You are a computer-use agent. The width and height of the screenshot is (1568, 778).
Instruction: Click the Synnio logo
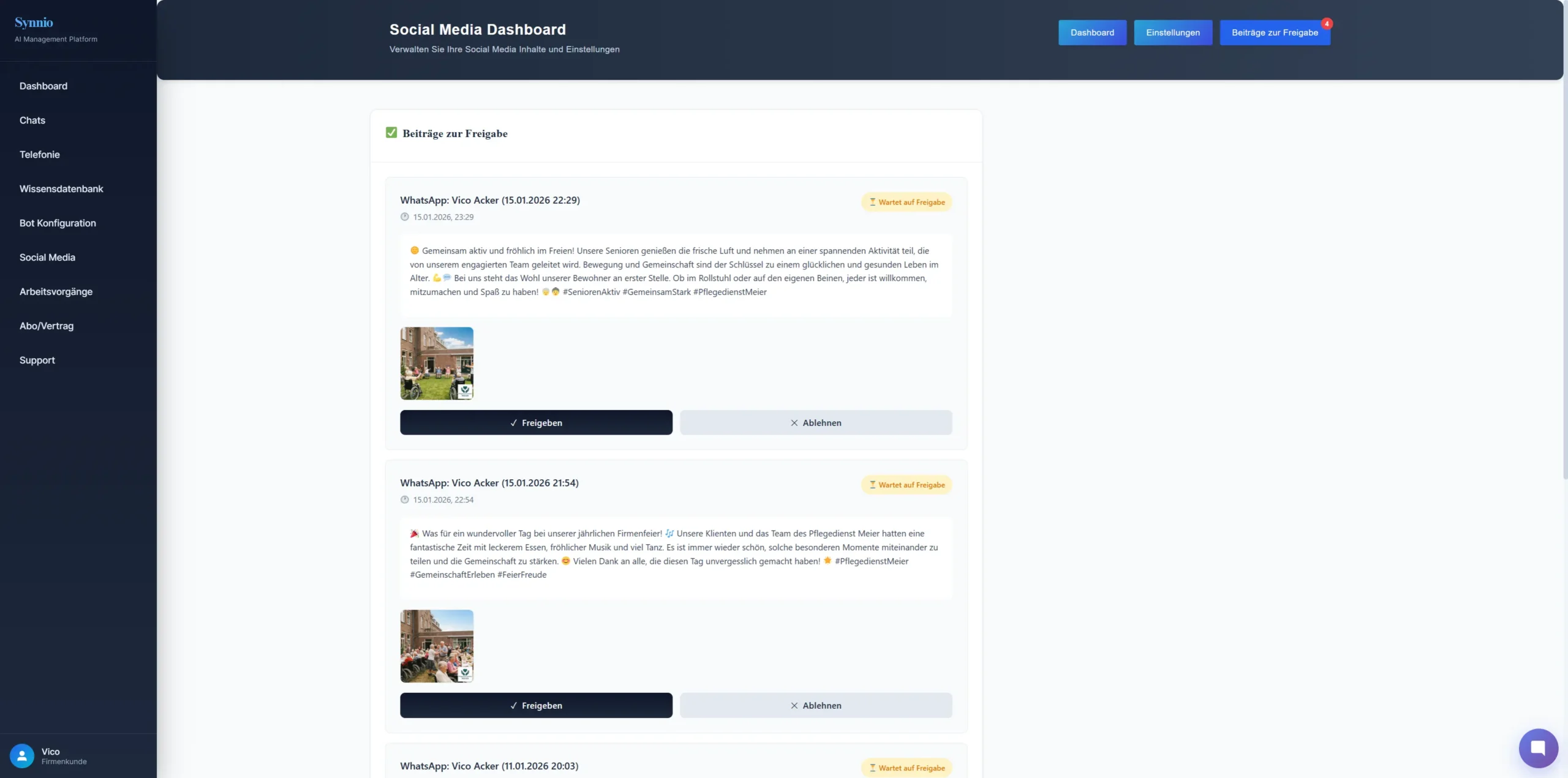point(34,23)
